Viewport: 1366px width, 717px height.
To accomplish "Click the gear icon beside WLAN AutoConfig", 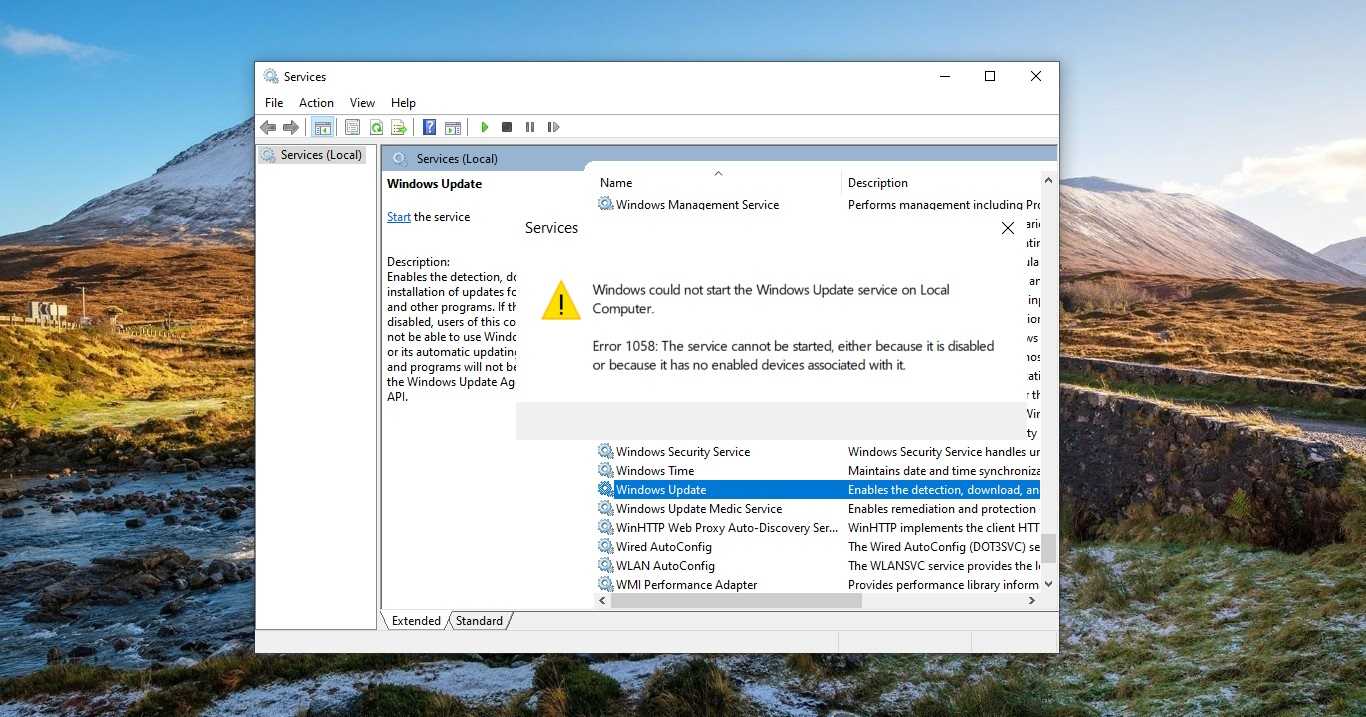I will point(605,566).
